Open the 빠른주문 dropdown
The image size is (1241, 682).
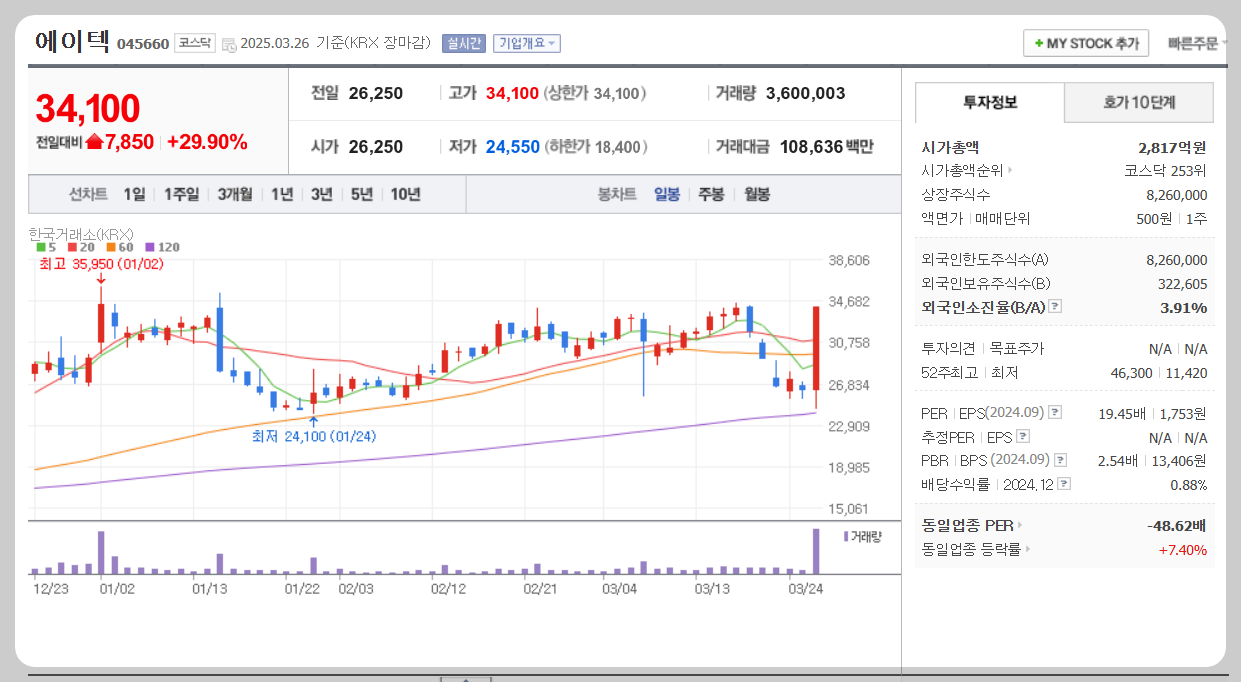(1198, 43)
